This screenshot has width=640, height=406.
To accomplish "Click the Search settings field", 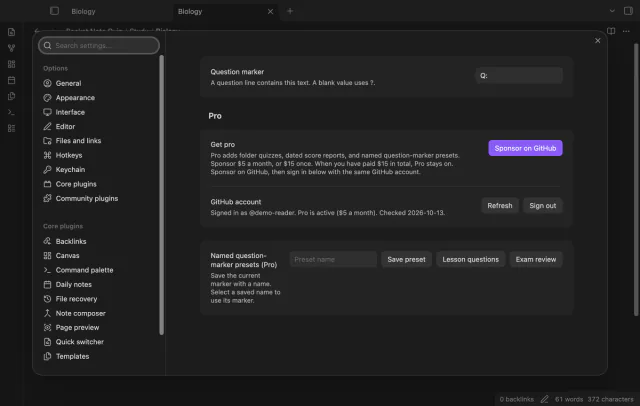I will [x=99, y=45].
